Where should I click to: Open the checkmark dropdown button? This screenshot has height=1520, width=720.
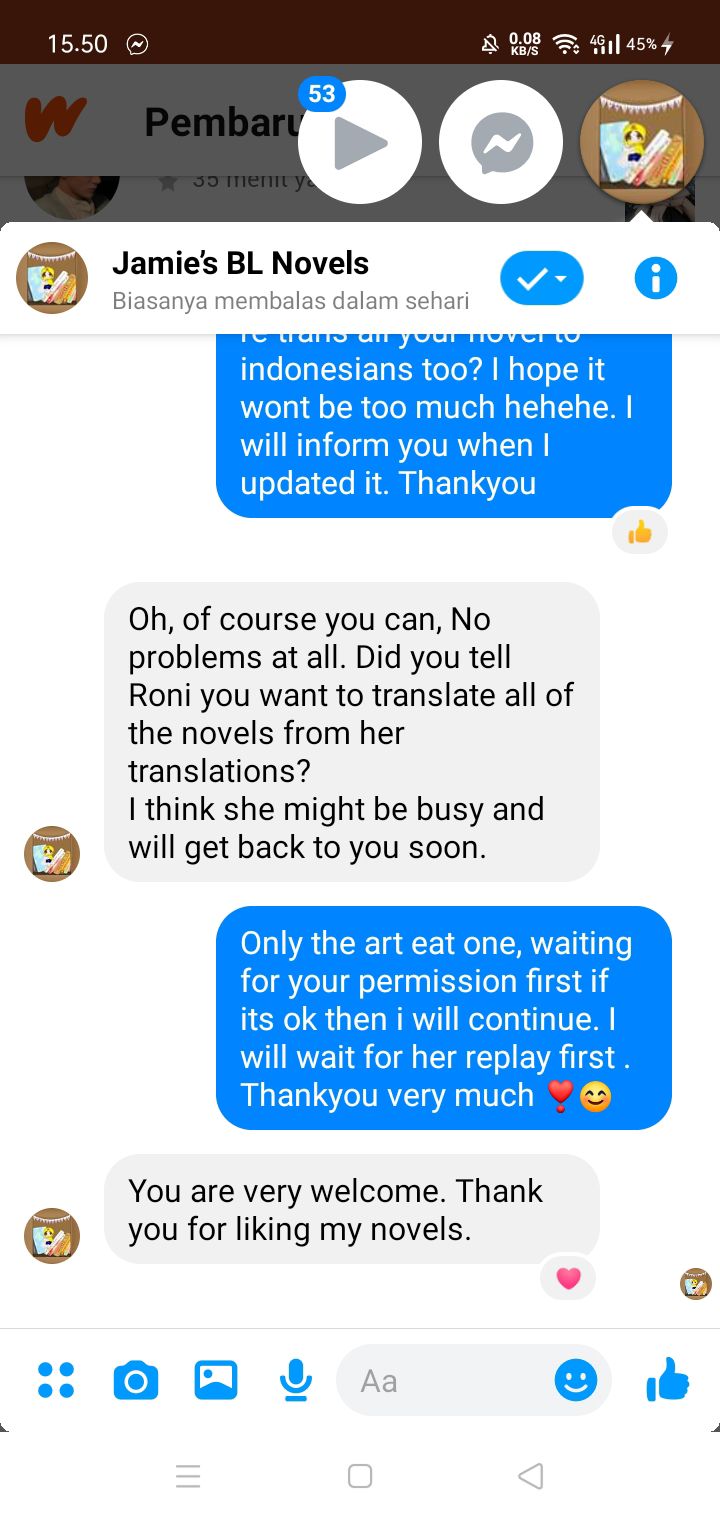[x=542, y=278]
